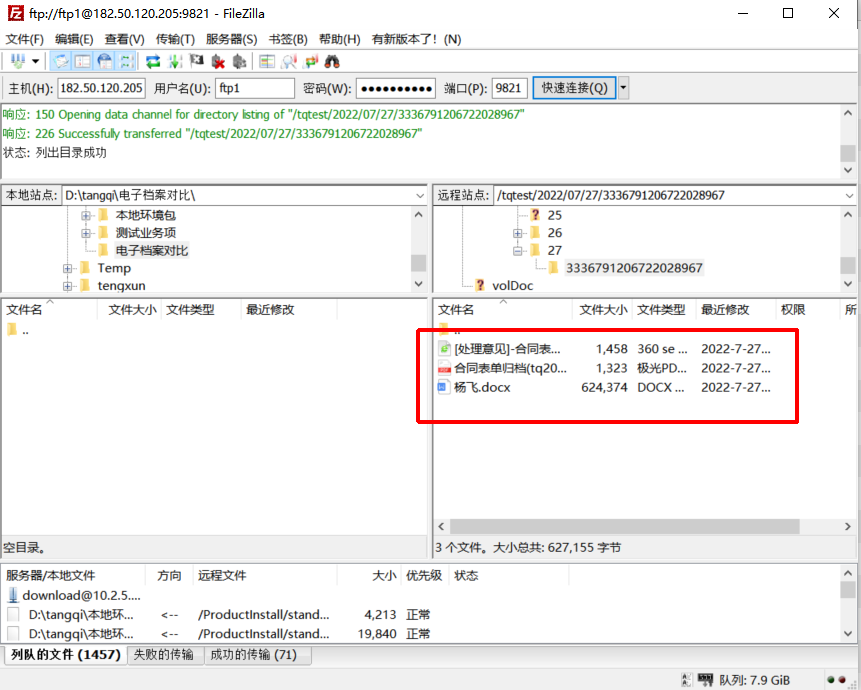
Task: Refresh the file and folder lists
Action: click(x=153, y=61)
